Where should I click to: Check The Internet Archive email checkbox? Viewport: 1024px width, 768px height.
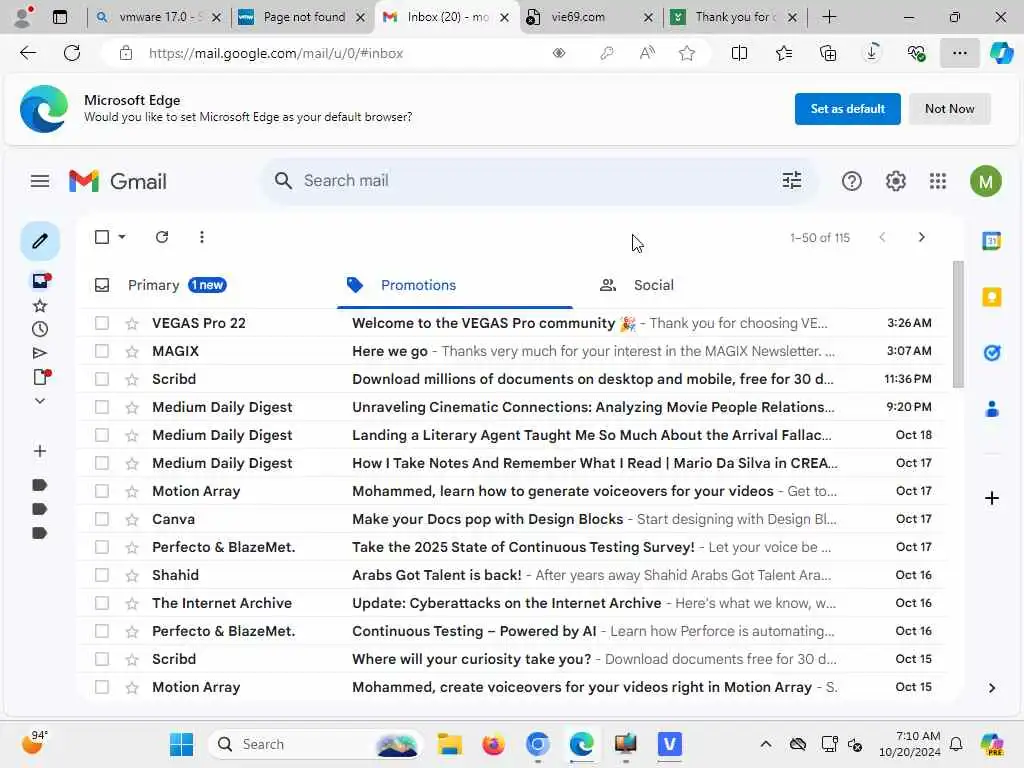(x=102, y=603)
